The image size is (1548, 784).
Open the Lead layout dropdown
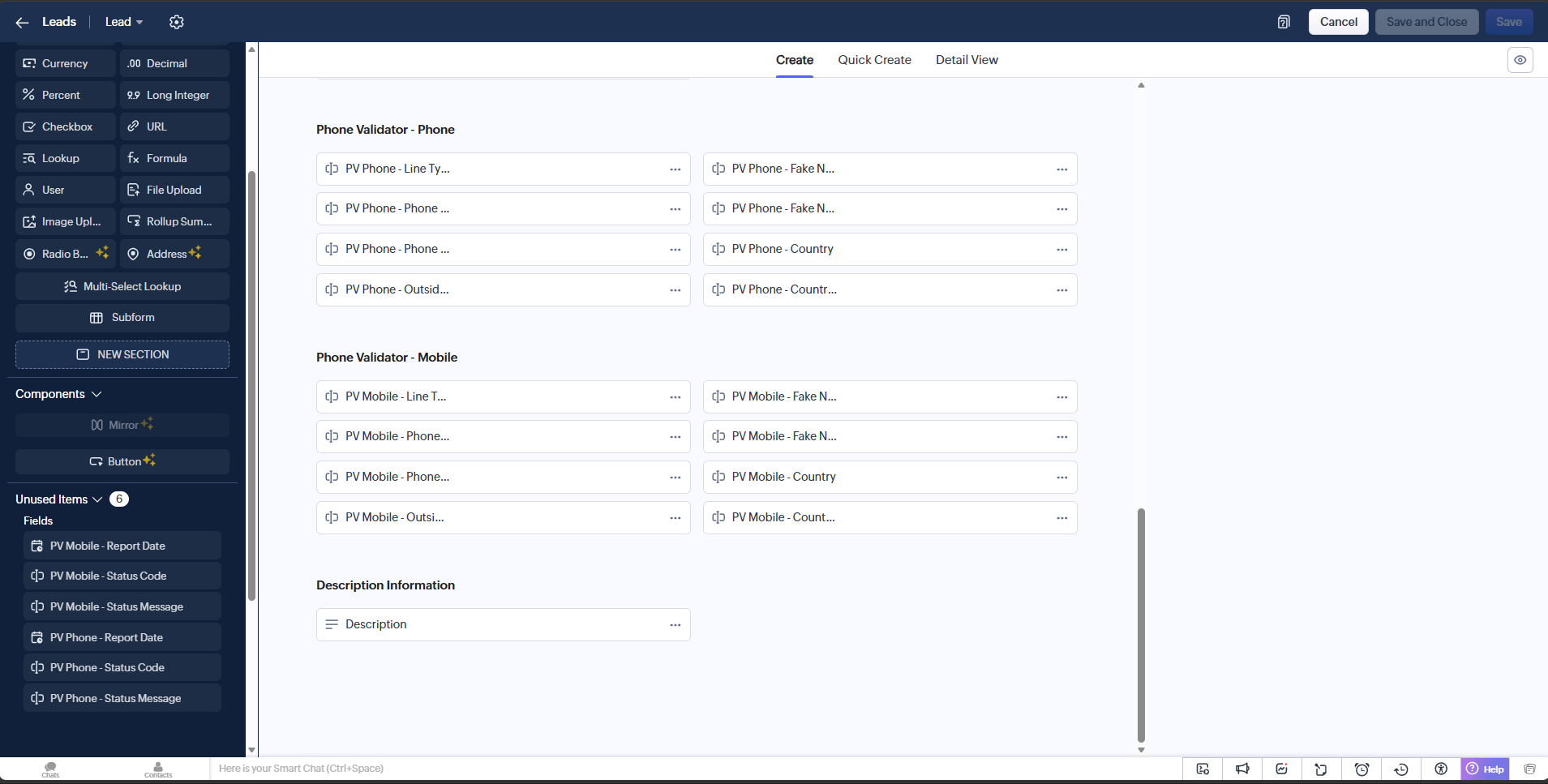pyautogui.click(x=124, y=22)
